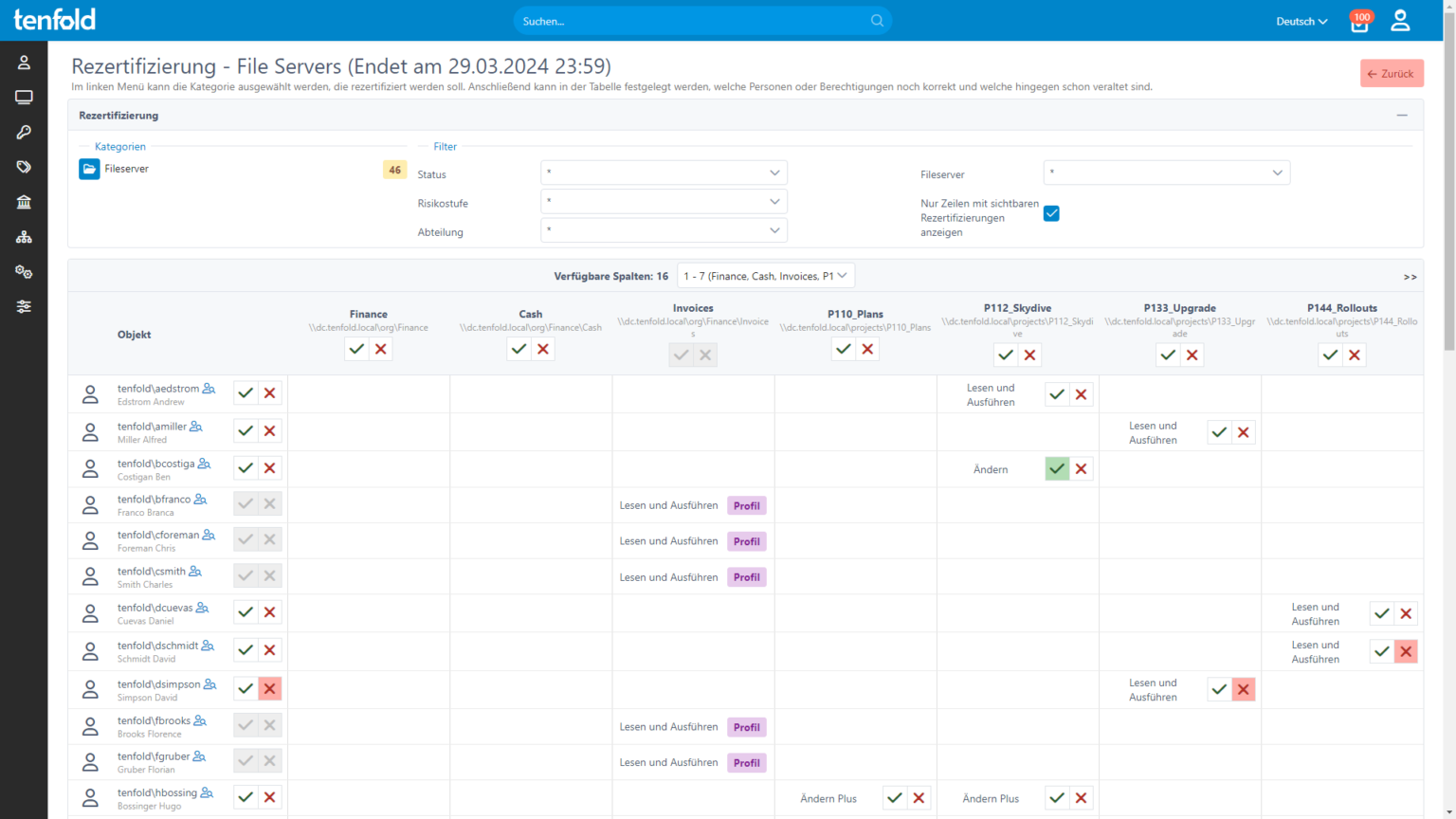The image size is (1456, 819).
Task: Expand the Risikostufe dropdown
Action: click(664, 201)
